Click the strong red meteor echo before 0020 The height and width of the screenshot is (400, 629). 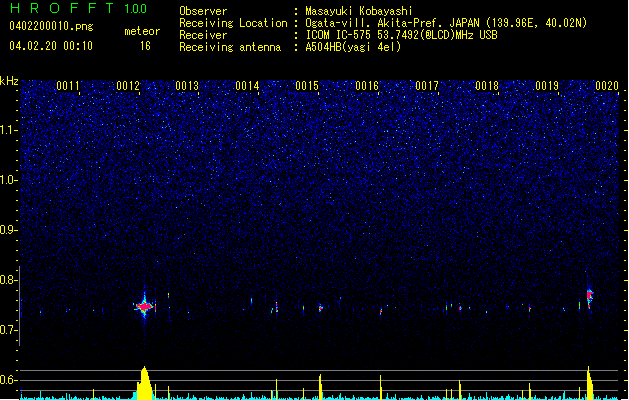(x=589, y=298)
